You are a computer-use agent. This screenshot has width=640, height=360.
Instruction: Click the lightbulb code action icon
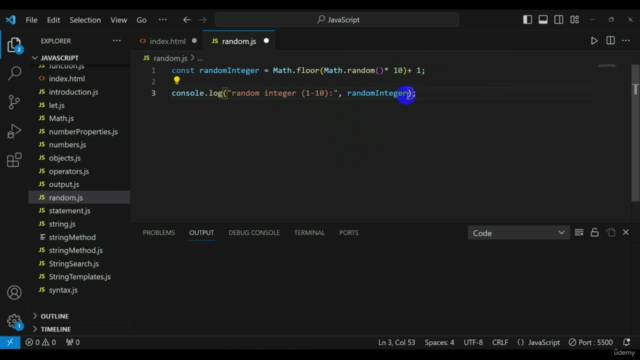click(x=176, y=81)
